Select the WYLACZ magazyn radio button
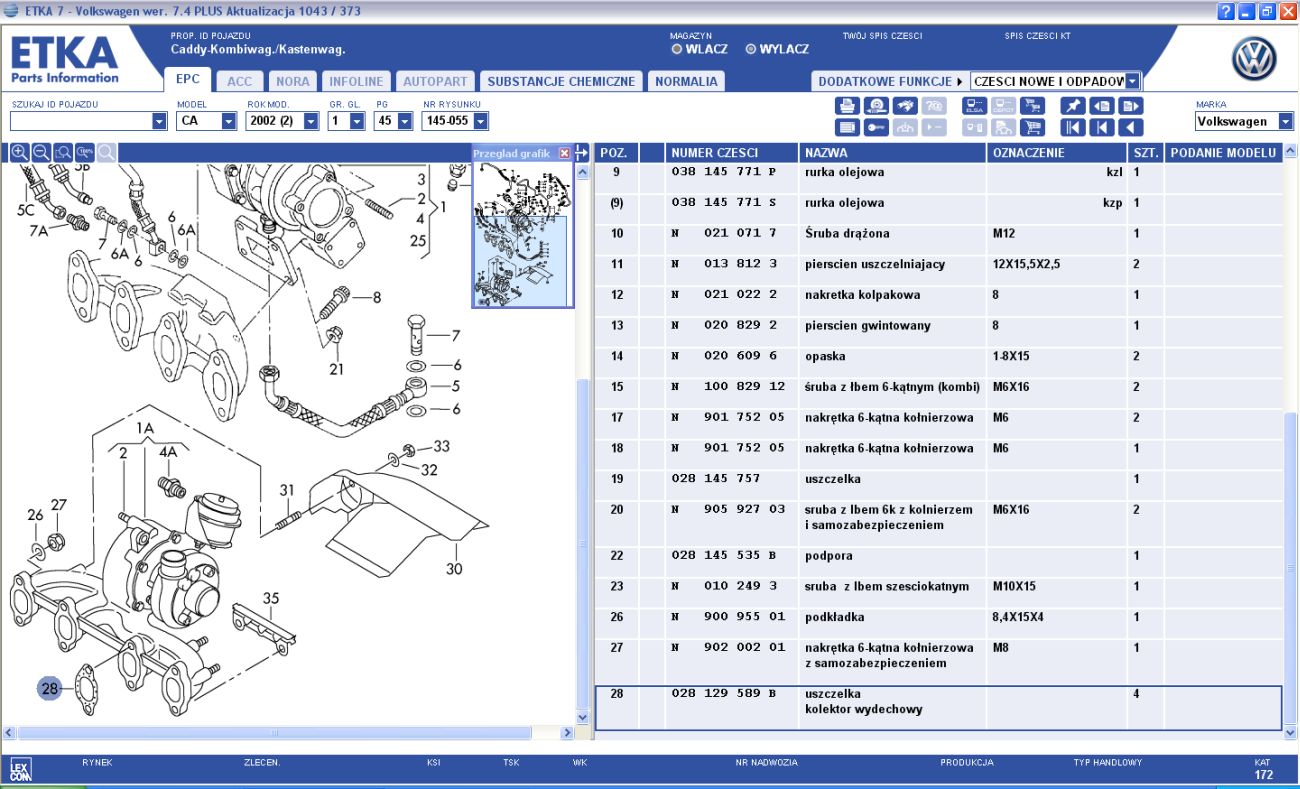 coord(751,49)
